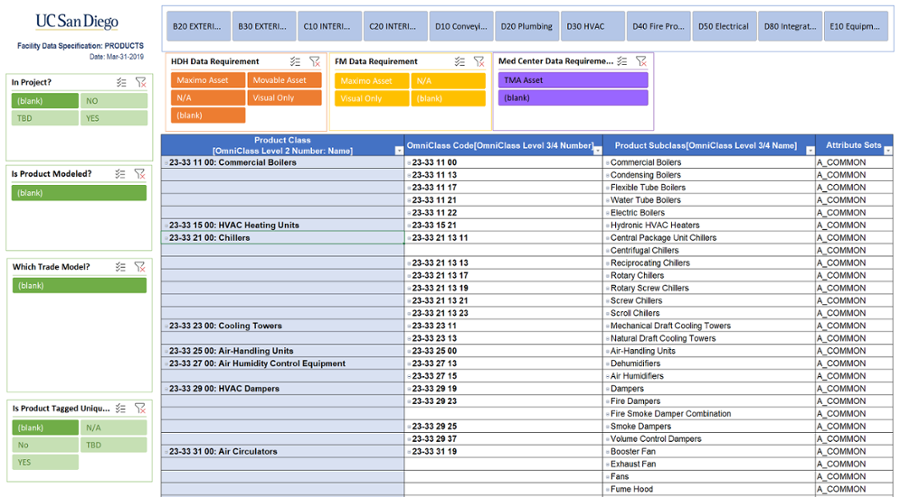Enable multi-select on Which Trade Model? slicer
The image size is (900, 497).
coord(120,267)
